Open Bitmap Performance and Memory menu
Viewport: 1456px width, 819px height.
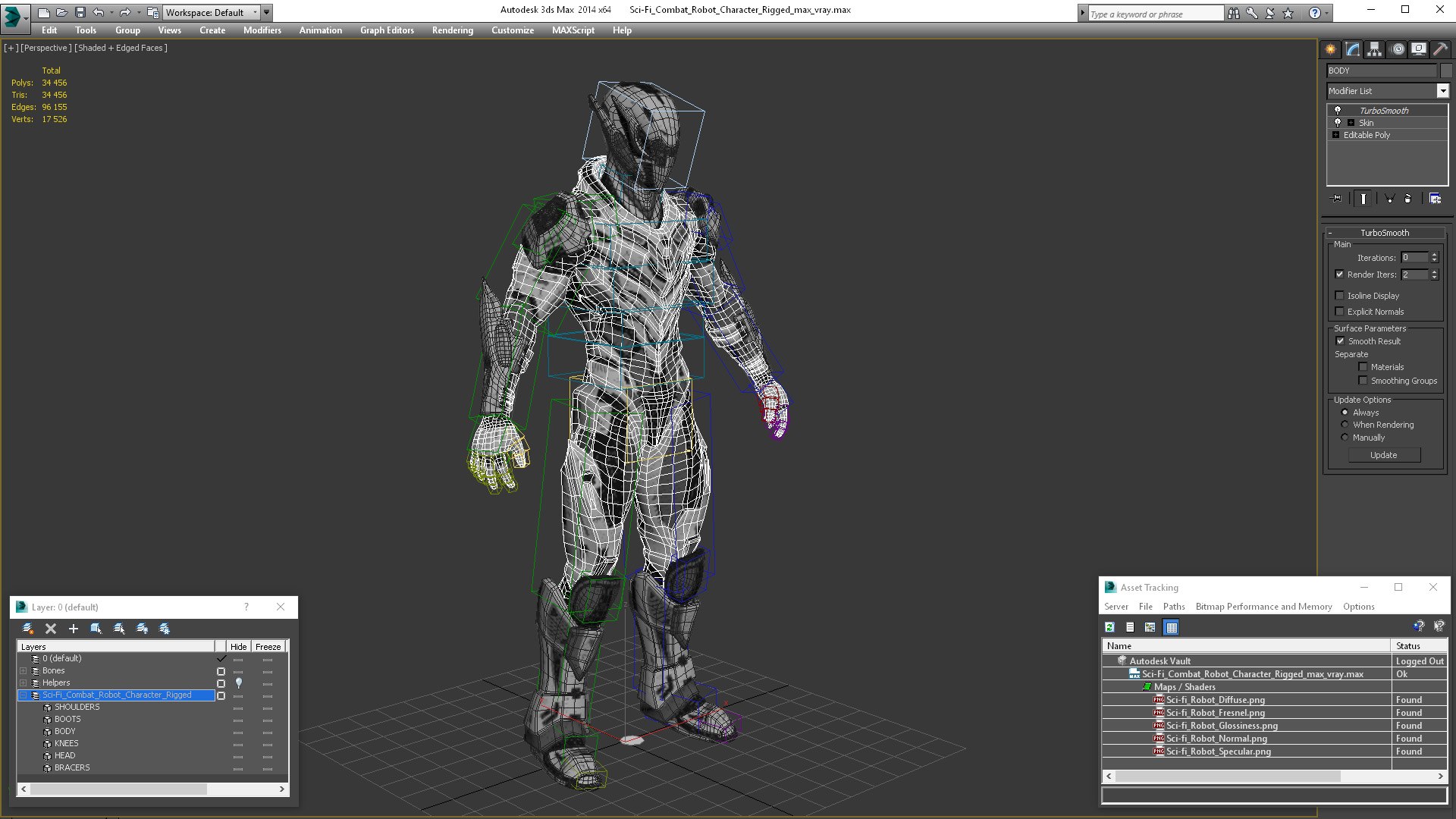click(x=1263, y=607)
